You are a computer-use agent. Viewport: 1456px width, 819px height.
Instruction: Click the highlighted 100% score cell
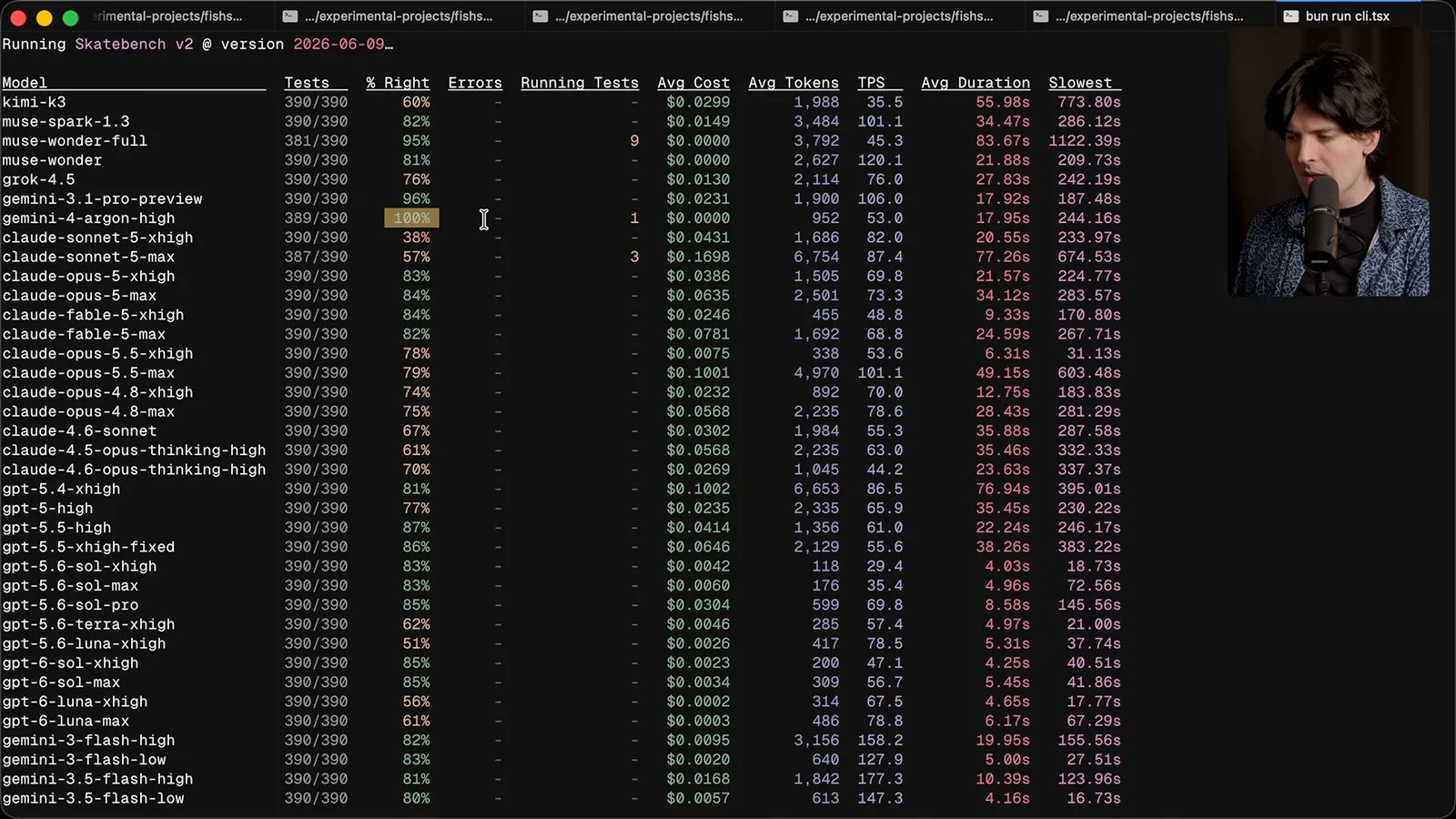click(x=411, y=218)
